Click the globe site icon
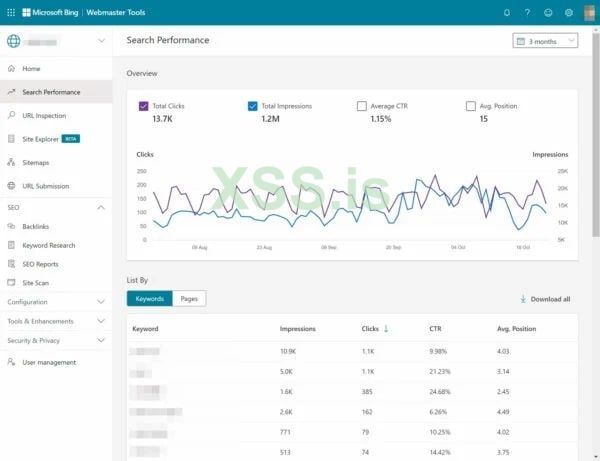 coord(13,41)
